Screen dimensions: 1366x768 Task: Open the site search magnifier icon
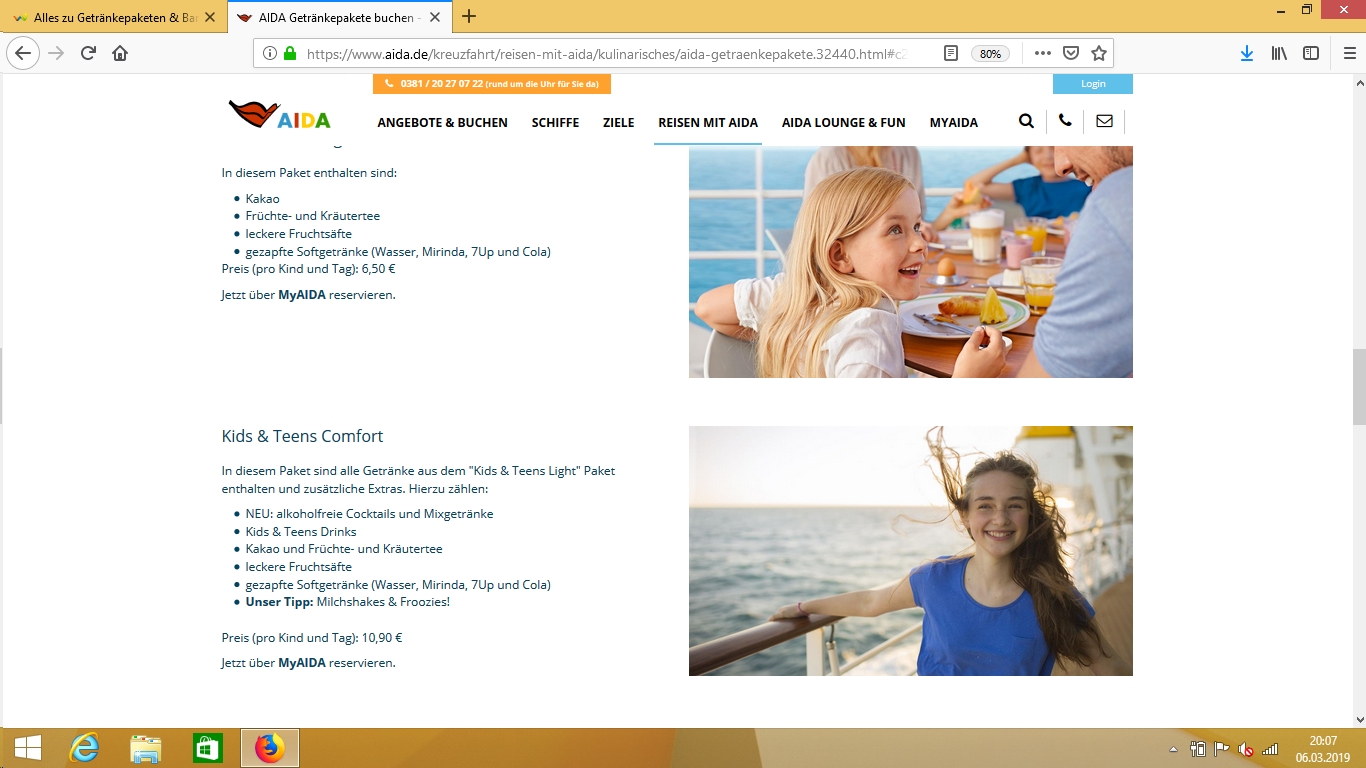coord(1026,122)
